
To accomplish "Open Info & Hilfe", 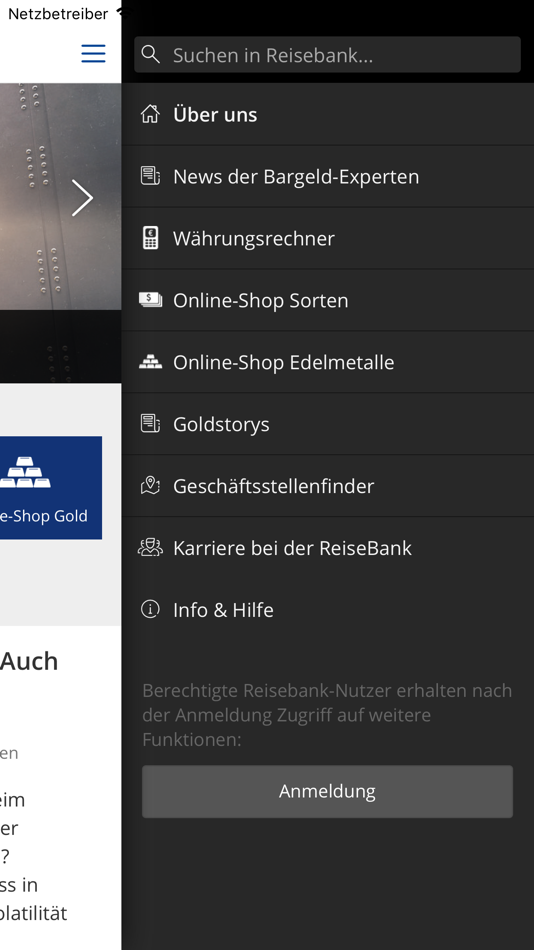I will (328, 610).
